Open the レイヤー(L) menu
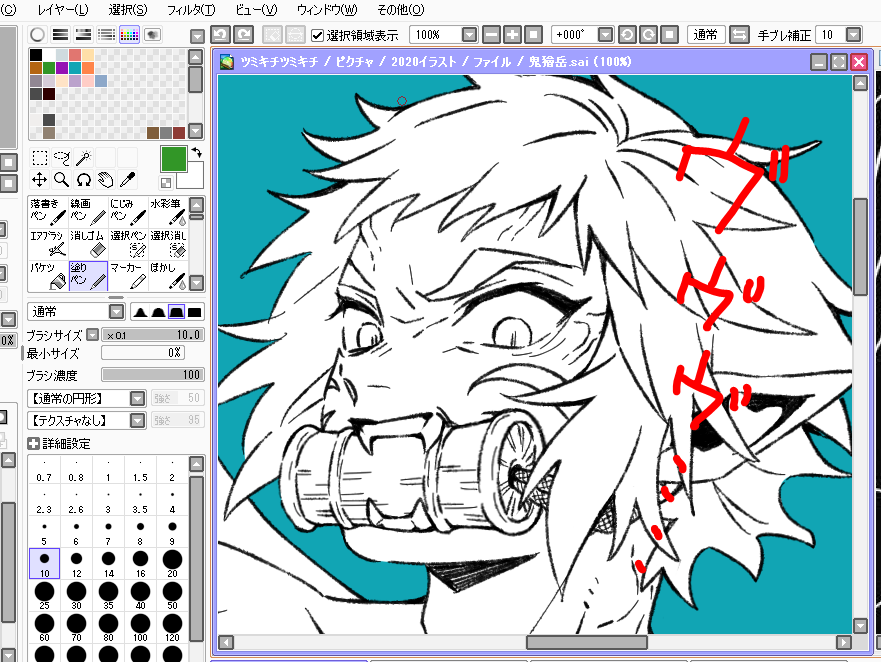Image resolution: width=881 pixels, height=662 pixels. point(62,10)
